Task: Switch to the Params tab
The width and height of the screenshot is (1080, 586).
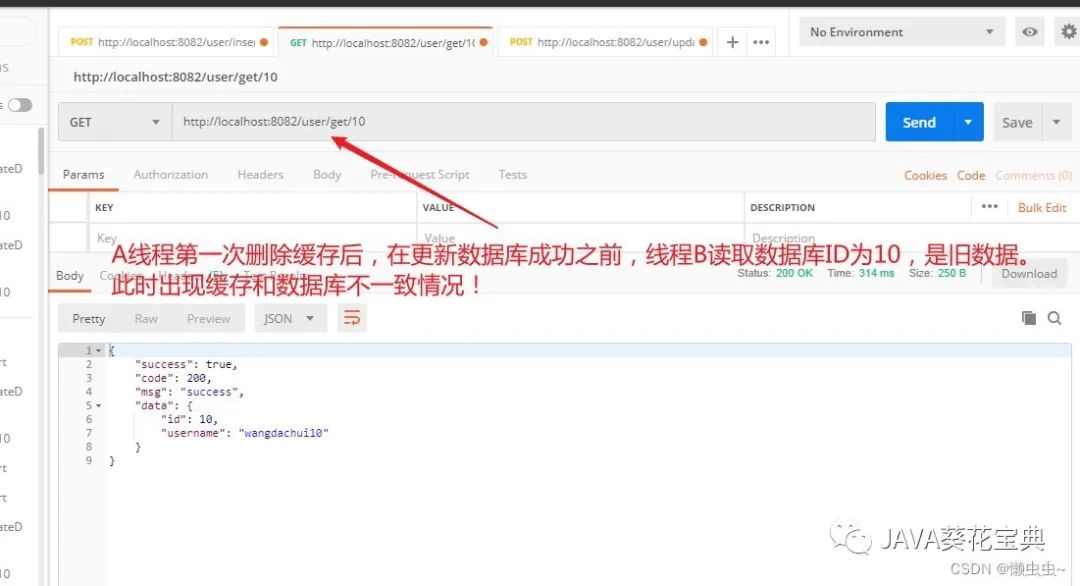Action: tap(83, 174)
